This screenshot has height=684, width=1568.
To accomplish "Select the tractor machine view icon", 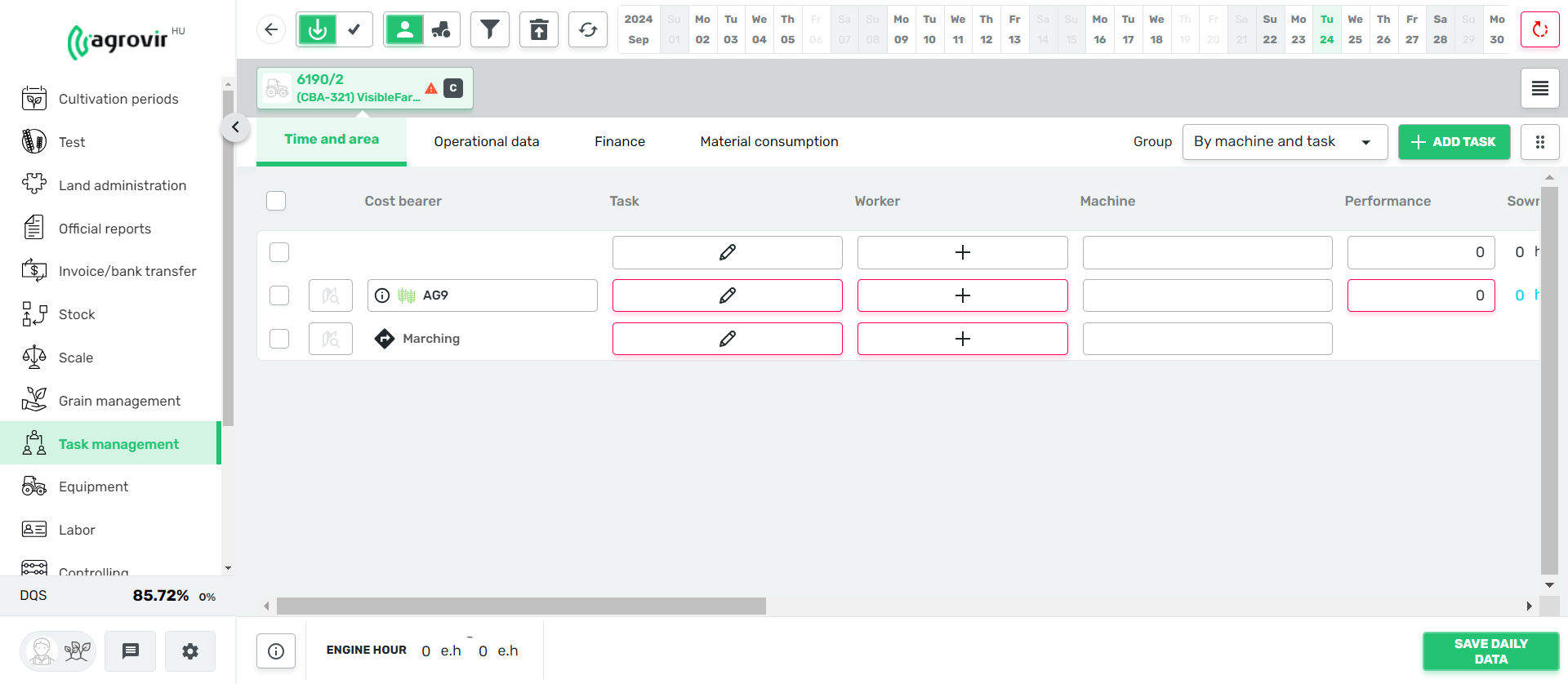I will coord(442,30).
